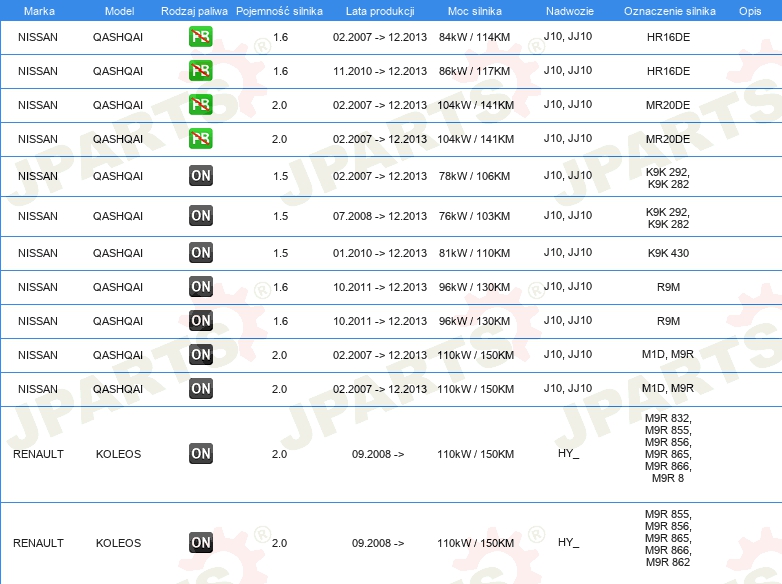Viewport: 782px width, 584px height.
Task: Select the ON fuel icon in the 76kW / 103KM row
Action: pyautogui.click(x=201, y=215)
